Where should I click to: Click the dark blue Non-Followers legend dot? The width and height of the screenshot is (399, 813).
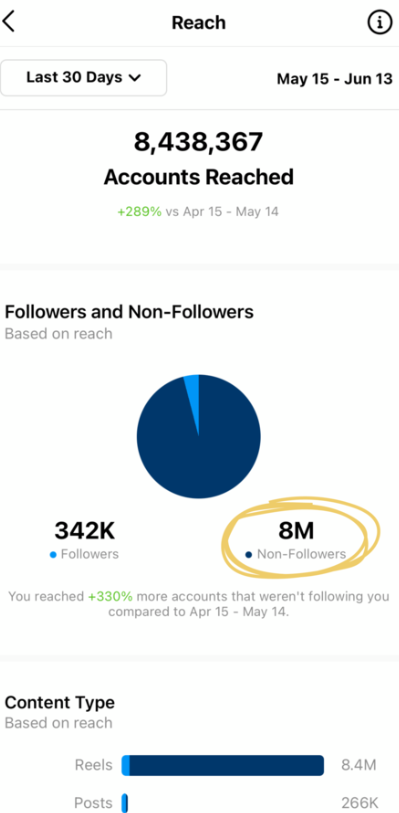249,555
